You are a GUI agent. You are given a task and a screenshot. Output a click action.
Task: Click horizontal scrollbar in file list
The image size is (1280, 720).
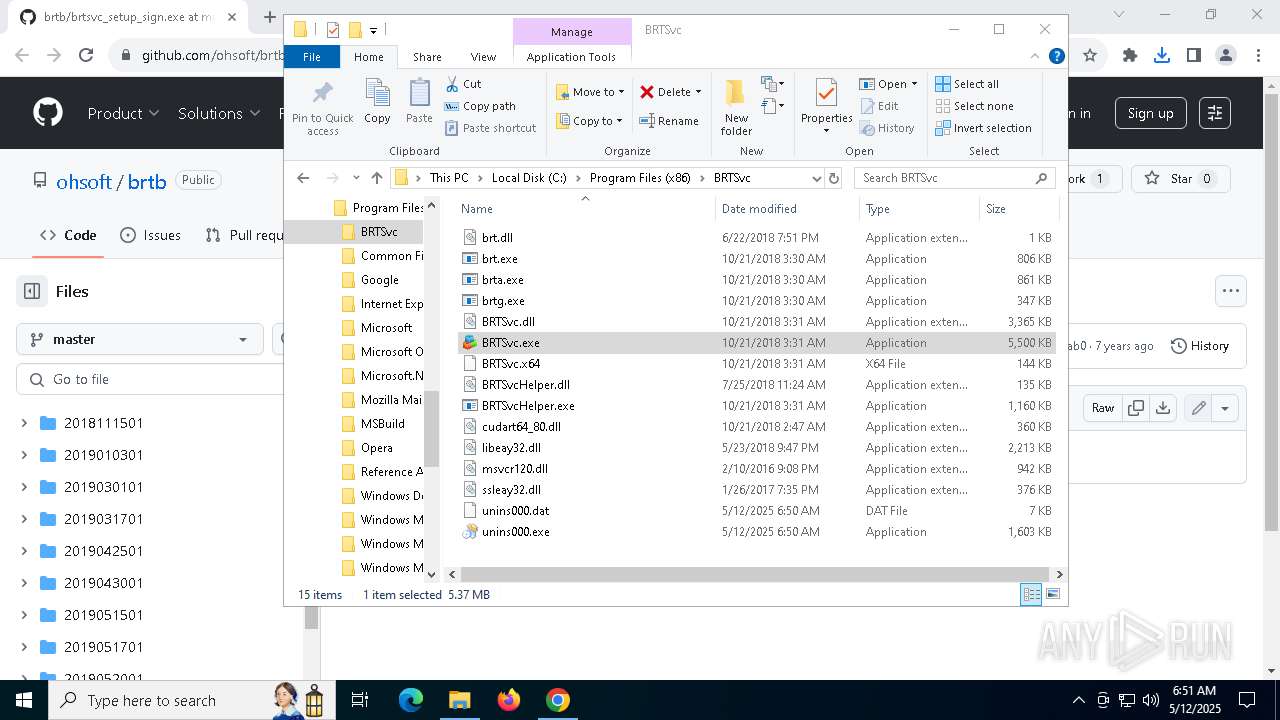click(x=755, y=574)
